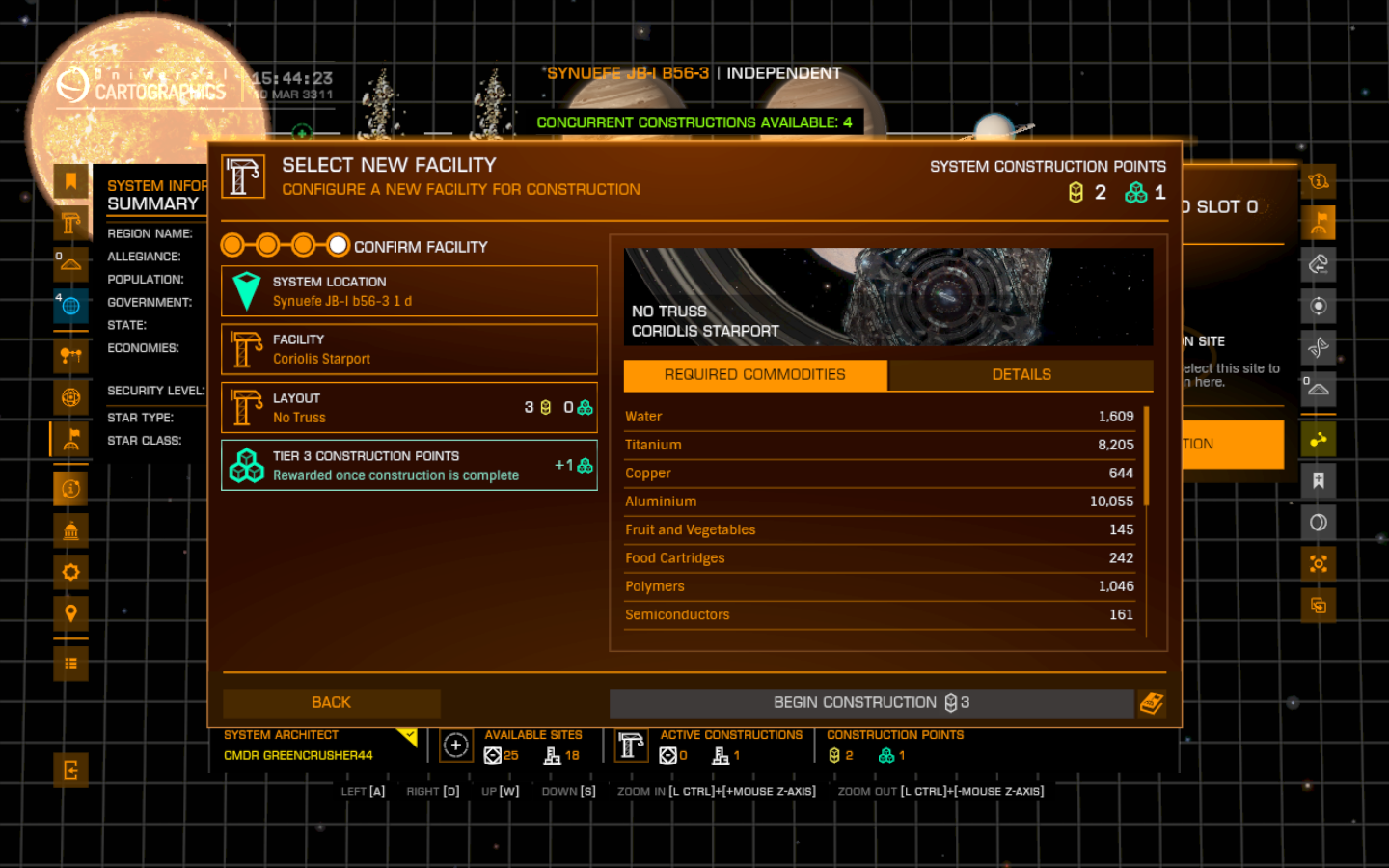This screenshot has width=1389, height=868.
Task: Click the Universal Cartographics logo
Action: [141, 86]
